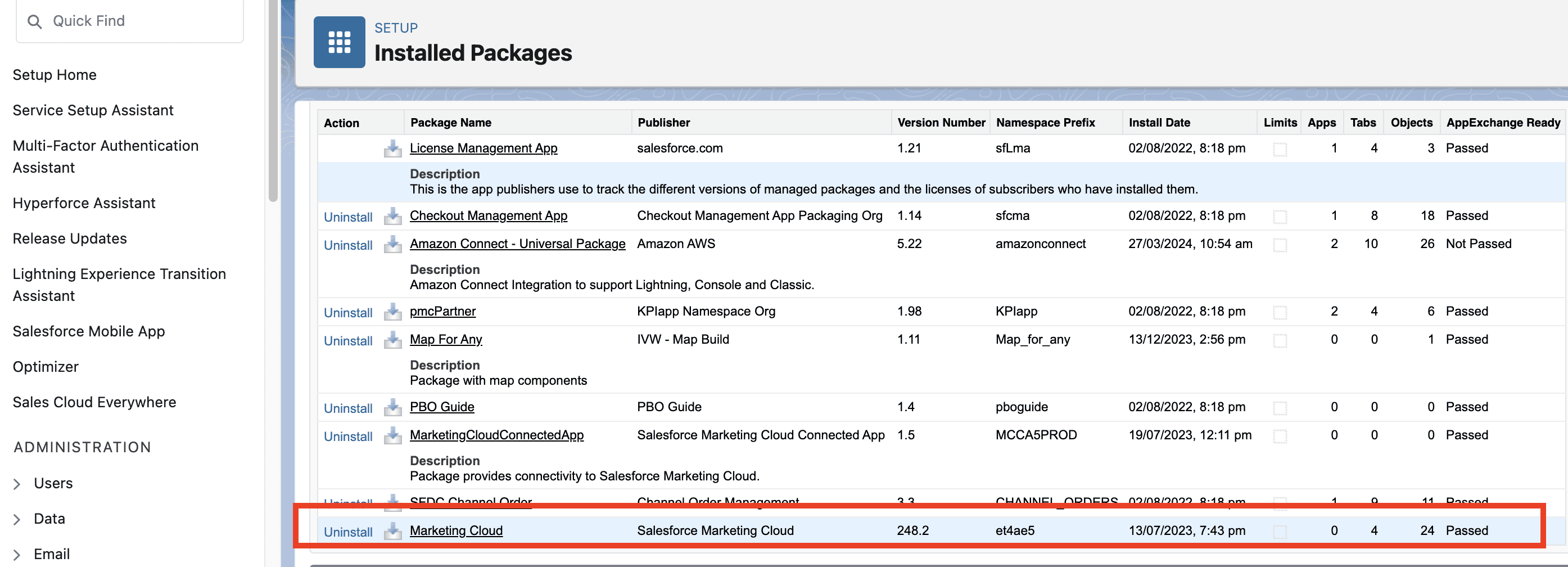
Task: Open Optimizer in sidebar
Action: coord(46,367)
